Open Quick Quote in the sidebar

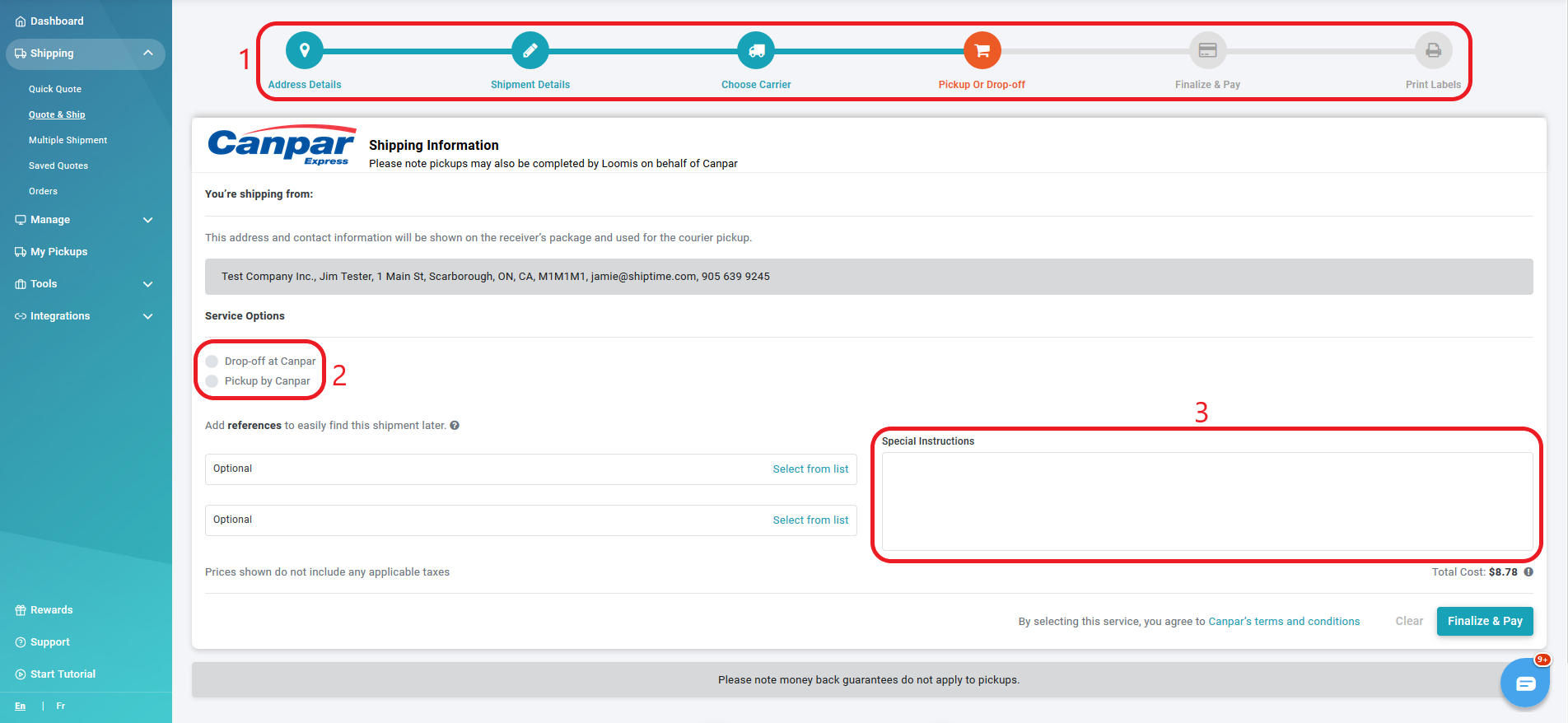tap(55, 89)
